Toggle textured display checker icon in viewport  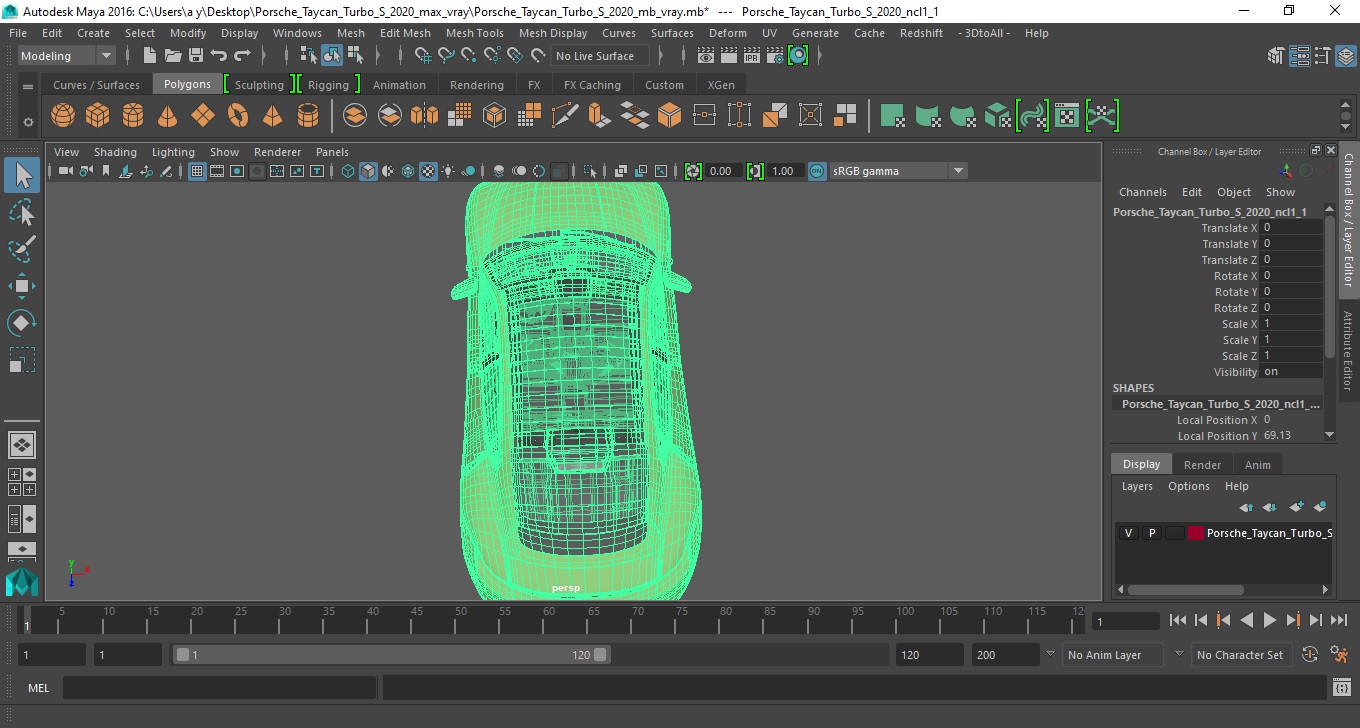click(428, 171)
